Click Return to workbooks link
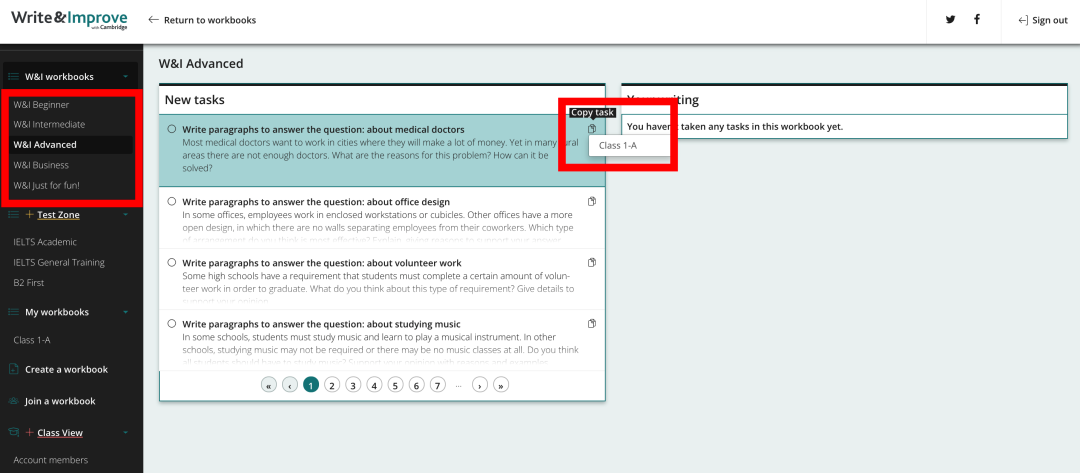Screen dimensions: 1080x473 [202, 20]
